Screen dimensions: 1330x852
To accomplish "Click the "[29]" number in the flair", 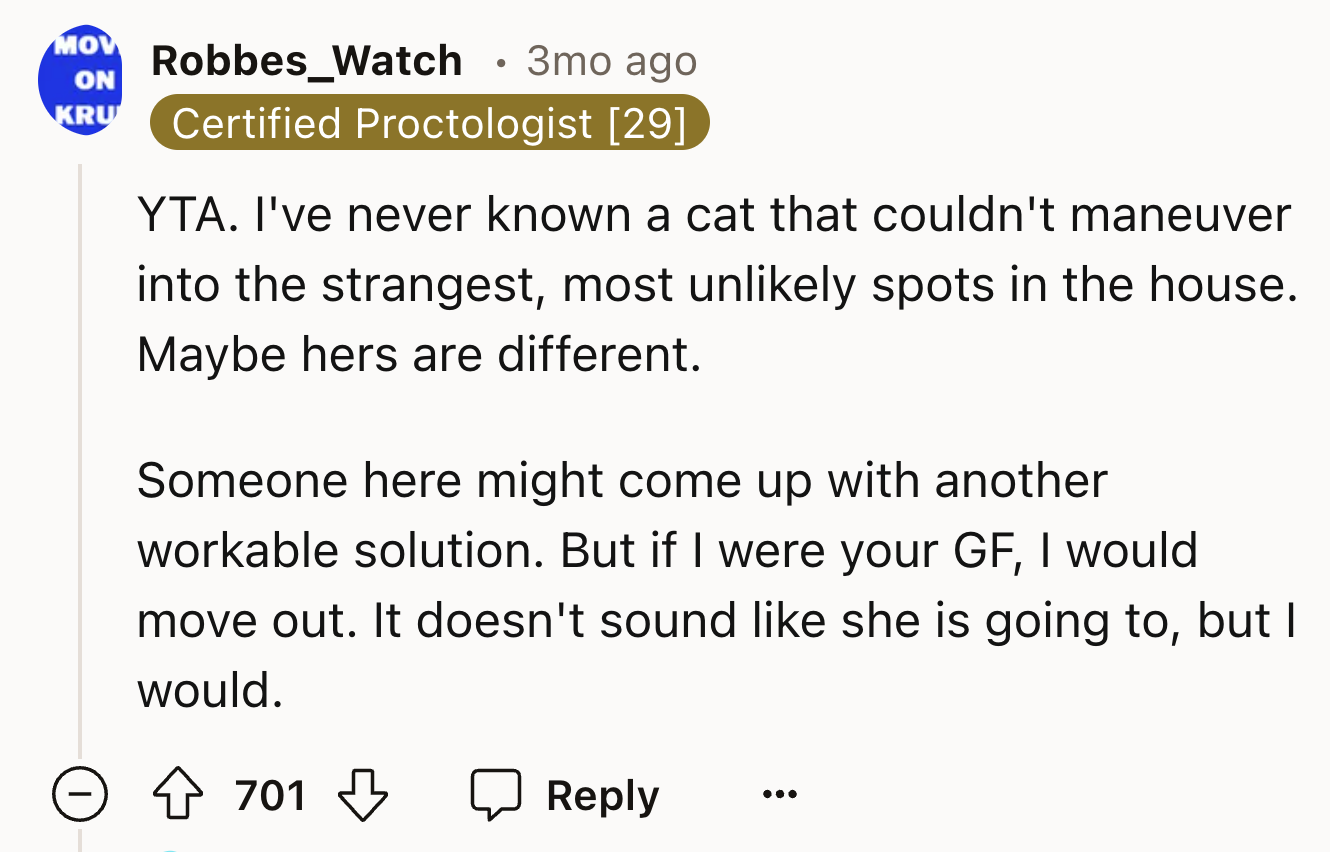I will (x=646, y=123).
